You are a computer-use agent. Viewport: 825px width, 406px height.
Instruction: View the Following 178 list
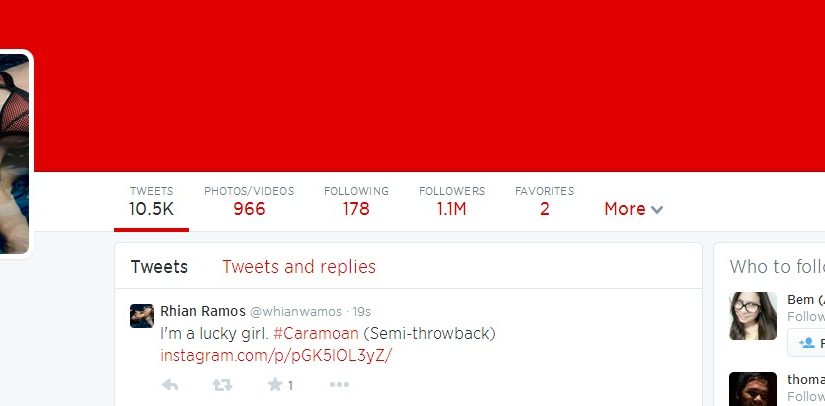coord(356,201)
